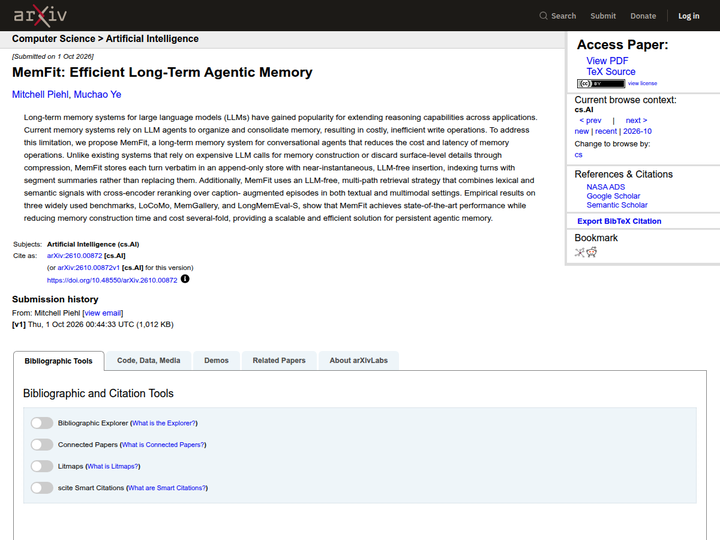This screenshot has width=720, height=540.
Task: Change browse context to cs
Action: tap(578, 155)
